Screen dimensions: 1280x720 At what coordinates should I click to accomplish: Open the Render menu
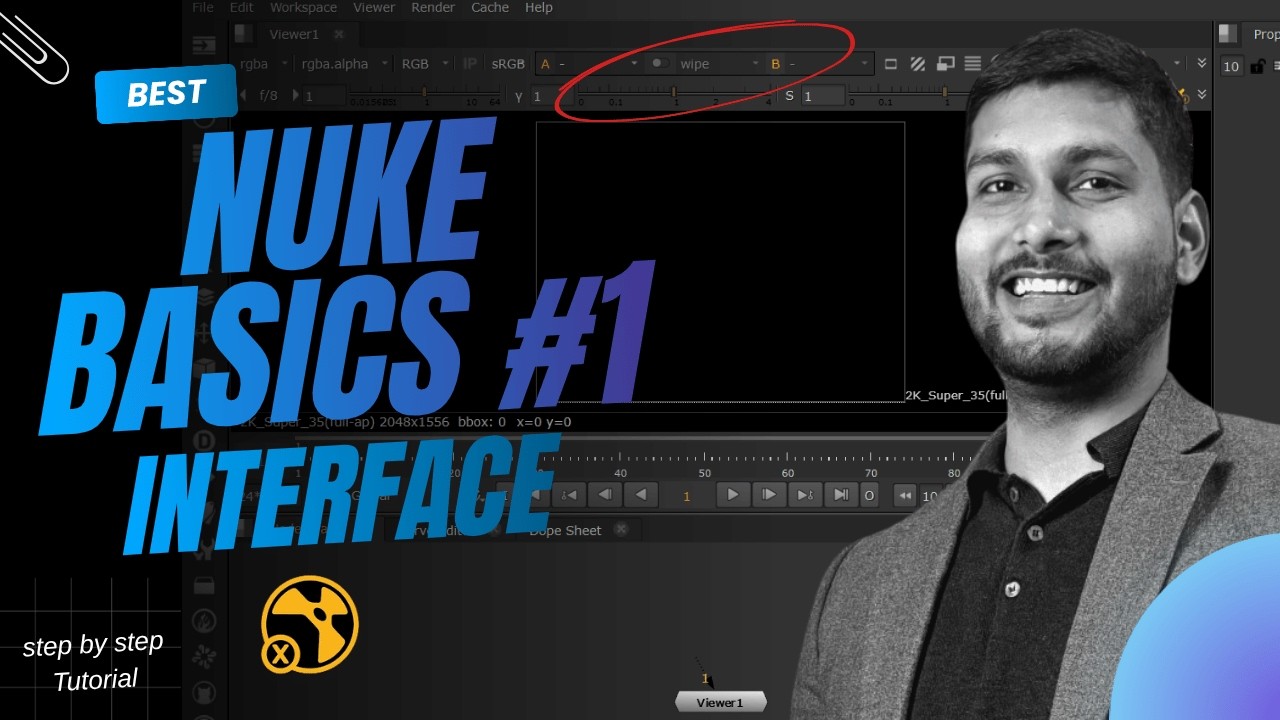click(x=433, y=7)
